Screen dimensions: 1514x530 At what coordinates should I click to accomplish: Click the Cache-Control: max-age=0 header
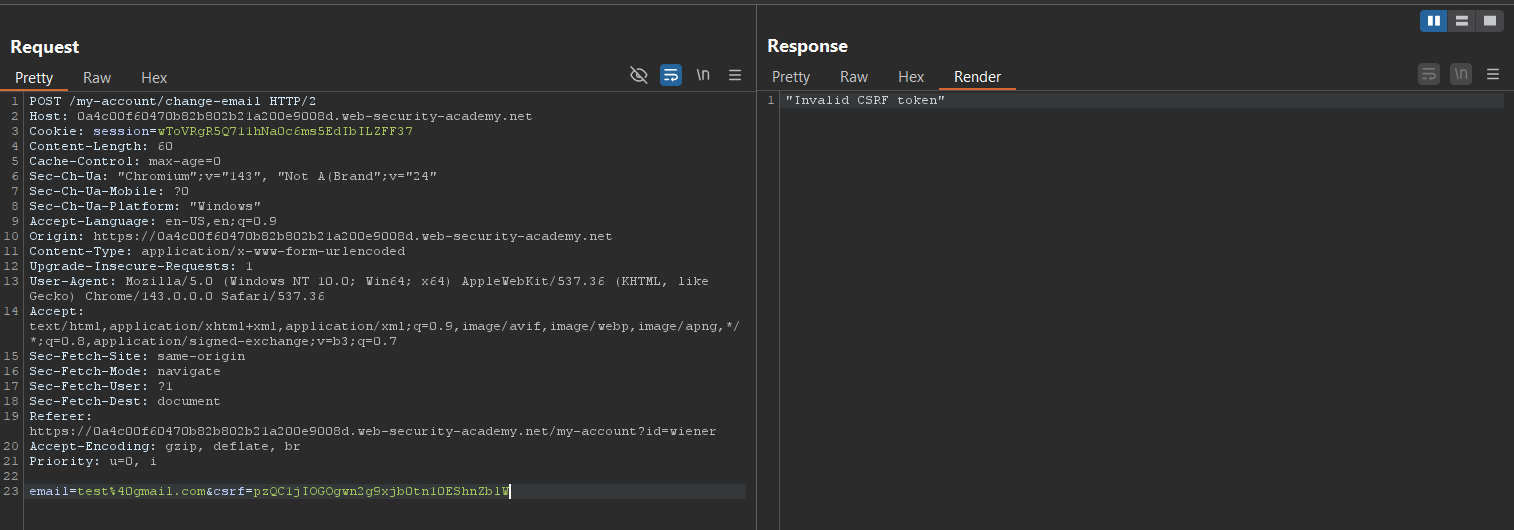125,161
